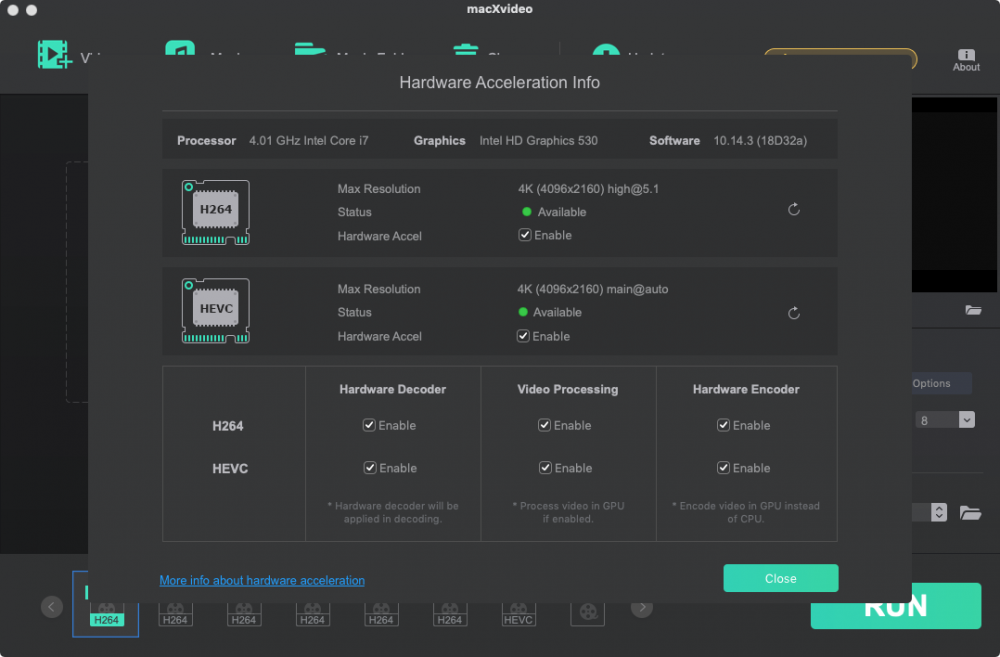Viewport: 1000px width, 657px height.
Task: Toggle HEVC Video Processing Enable
Action: (x=545, y=468)
